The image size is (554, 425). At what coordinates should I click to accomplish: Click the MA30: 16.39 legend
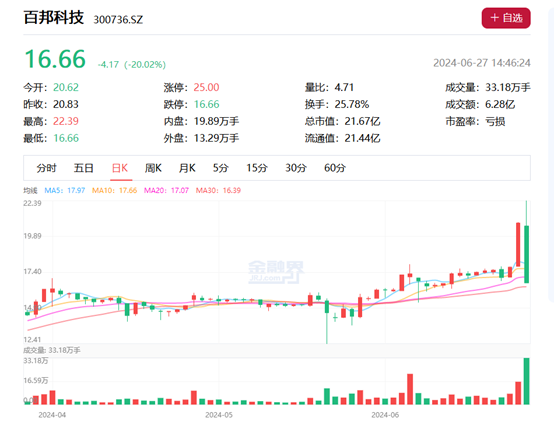218,190
